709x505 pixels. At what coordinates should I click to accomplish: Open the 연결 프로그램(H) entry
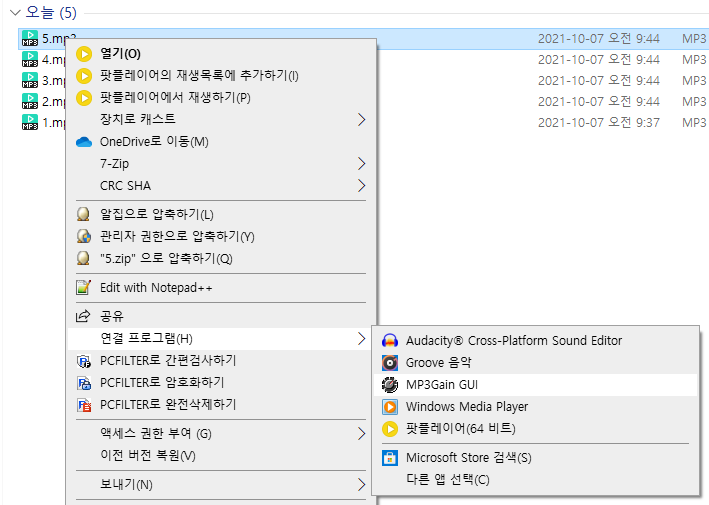coord(222,339)
